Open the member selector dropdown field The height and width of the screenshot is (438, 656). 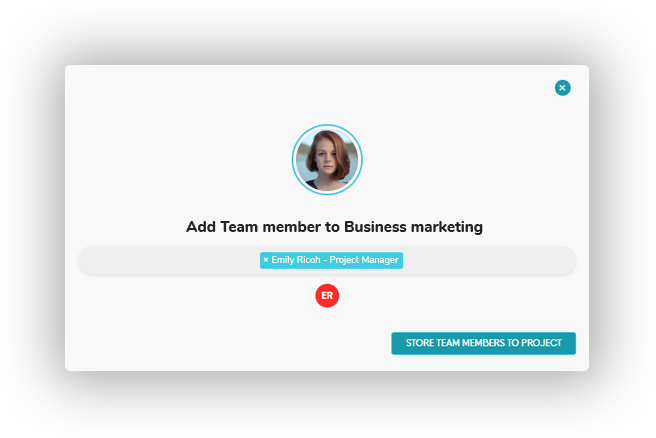tap(327, 260)
